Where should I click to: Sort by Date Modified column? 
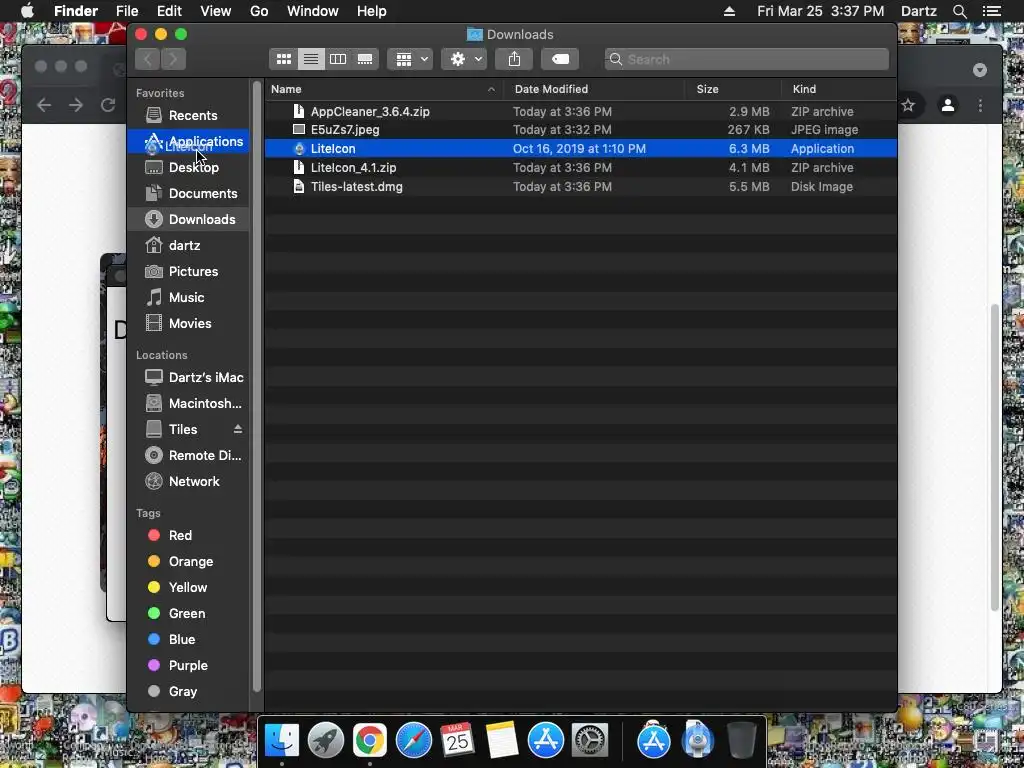point(594,89)
